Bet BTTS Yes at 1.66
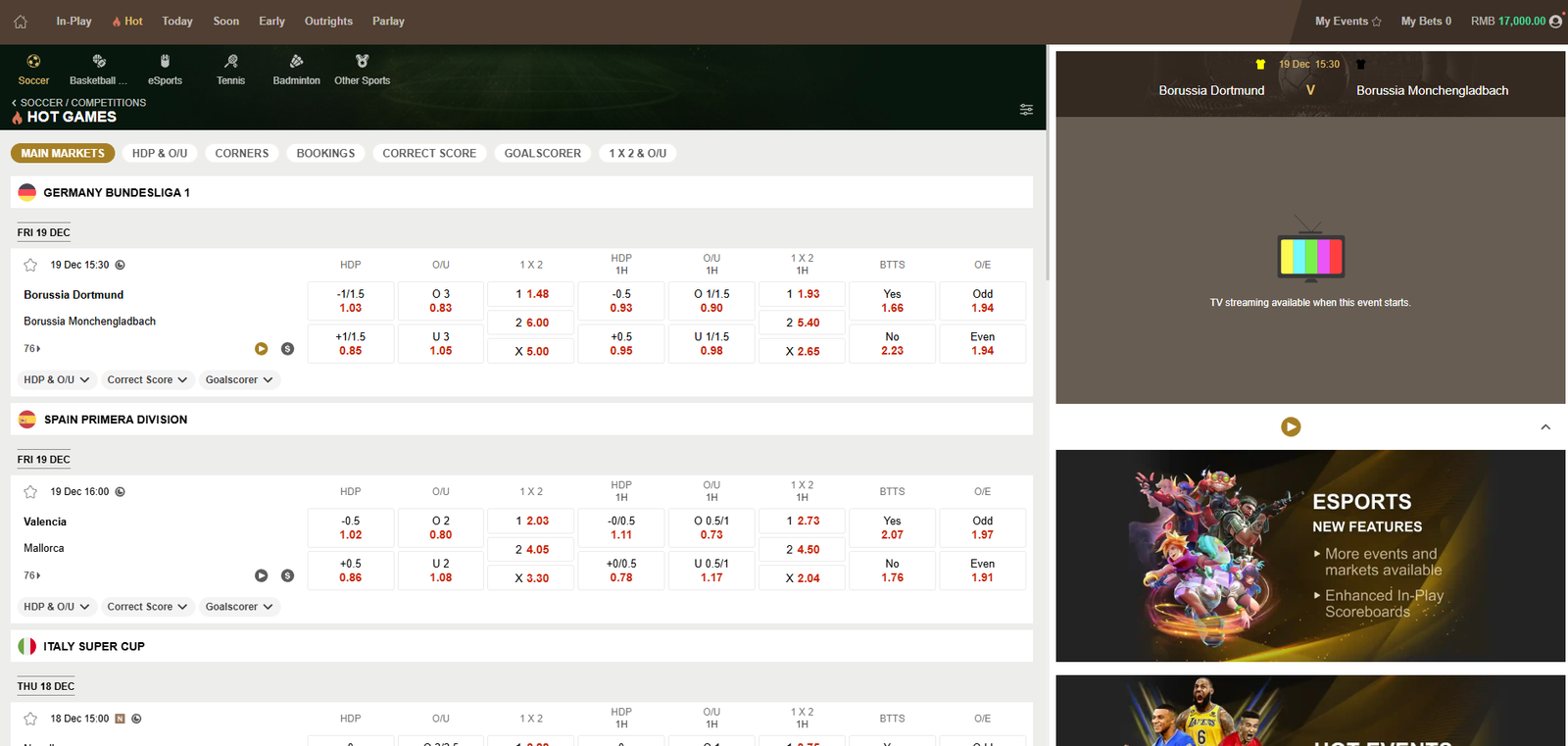This screenshot has width=1568, height=746. [892, 301]
